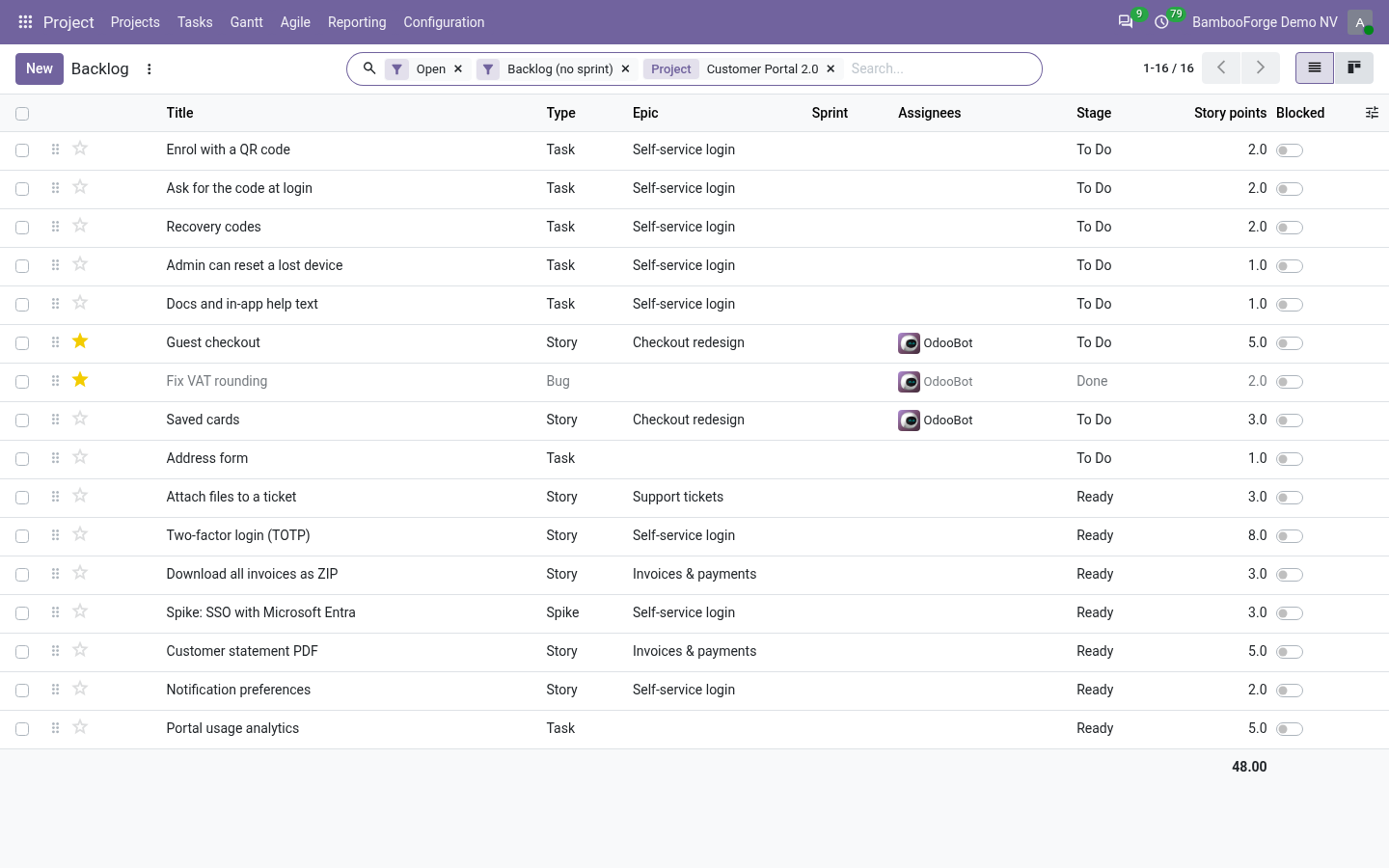Select all rows with header checkbox

[22, 114]
